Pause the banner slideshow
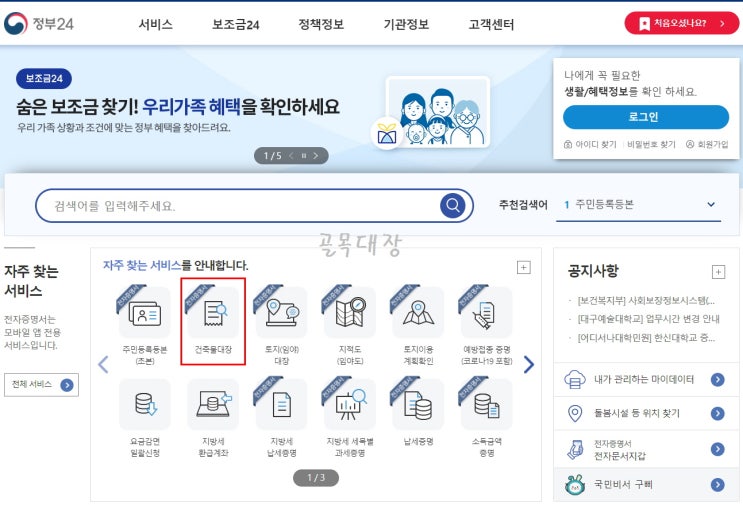This screenshot has width=743, height=505. click(x=304, y=156)
